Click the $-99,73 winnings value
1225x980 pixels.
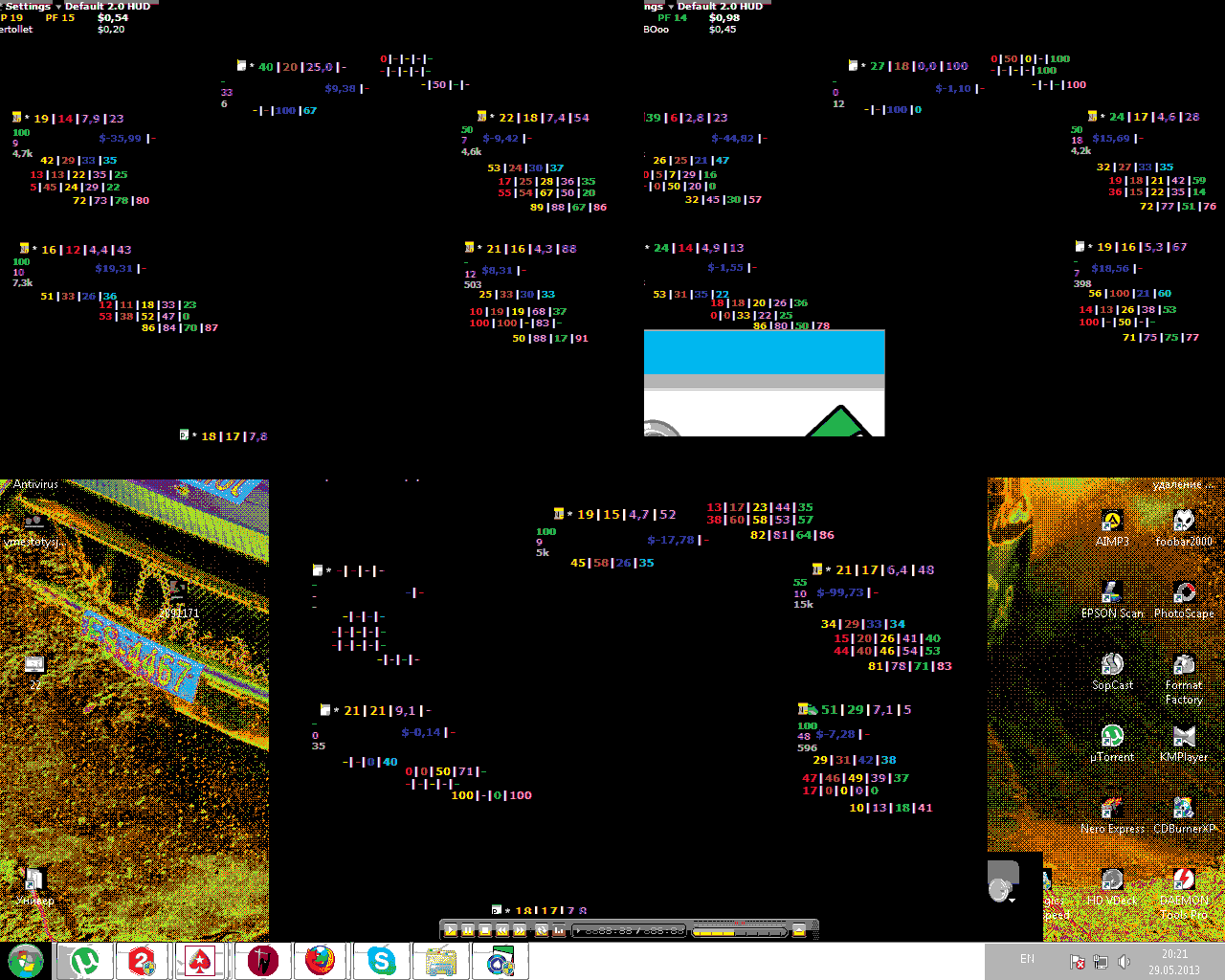[840, 592]
